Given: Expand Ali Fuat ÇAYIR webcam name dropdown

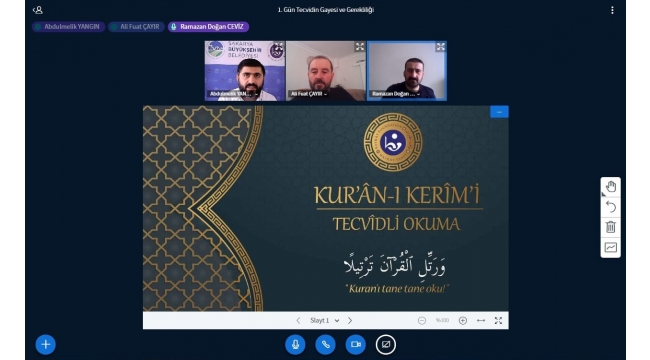Looking at the screenshot, I should point(309,94).
